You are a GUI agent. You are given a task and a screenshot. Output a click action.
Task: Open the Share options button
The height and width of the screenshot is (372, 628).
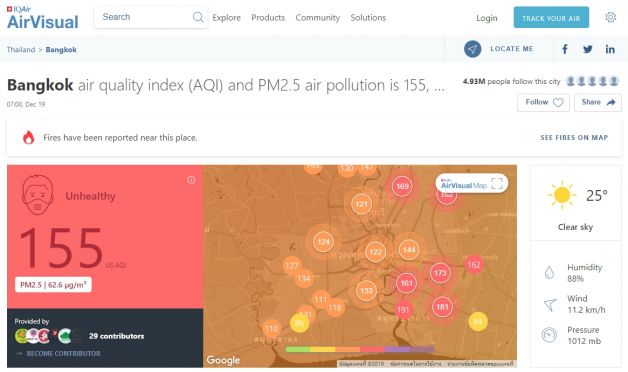598,103
